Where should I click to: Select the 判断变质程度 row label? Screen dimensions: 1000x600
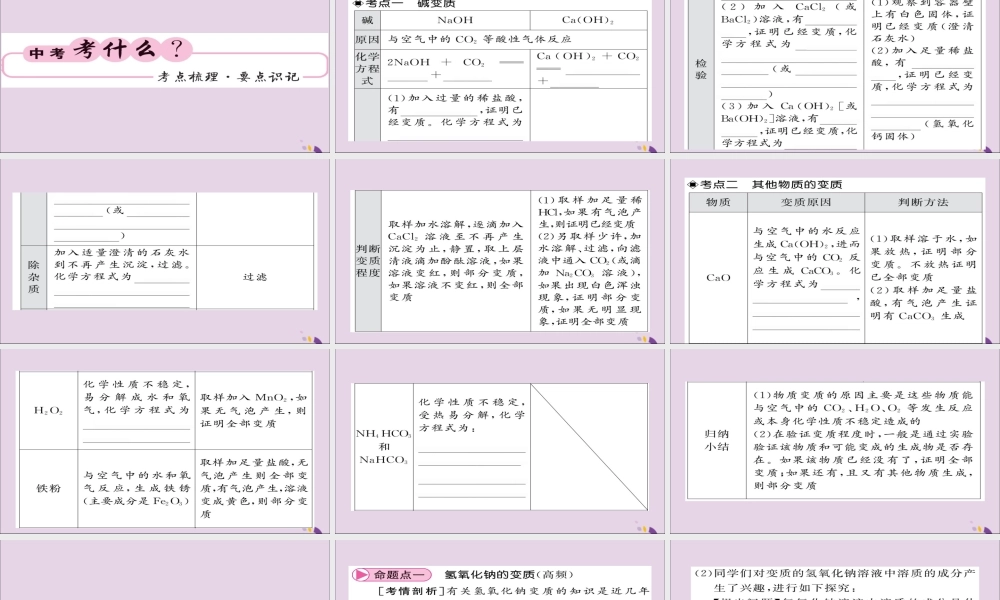point(367,260)
